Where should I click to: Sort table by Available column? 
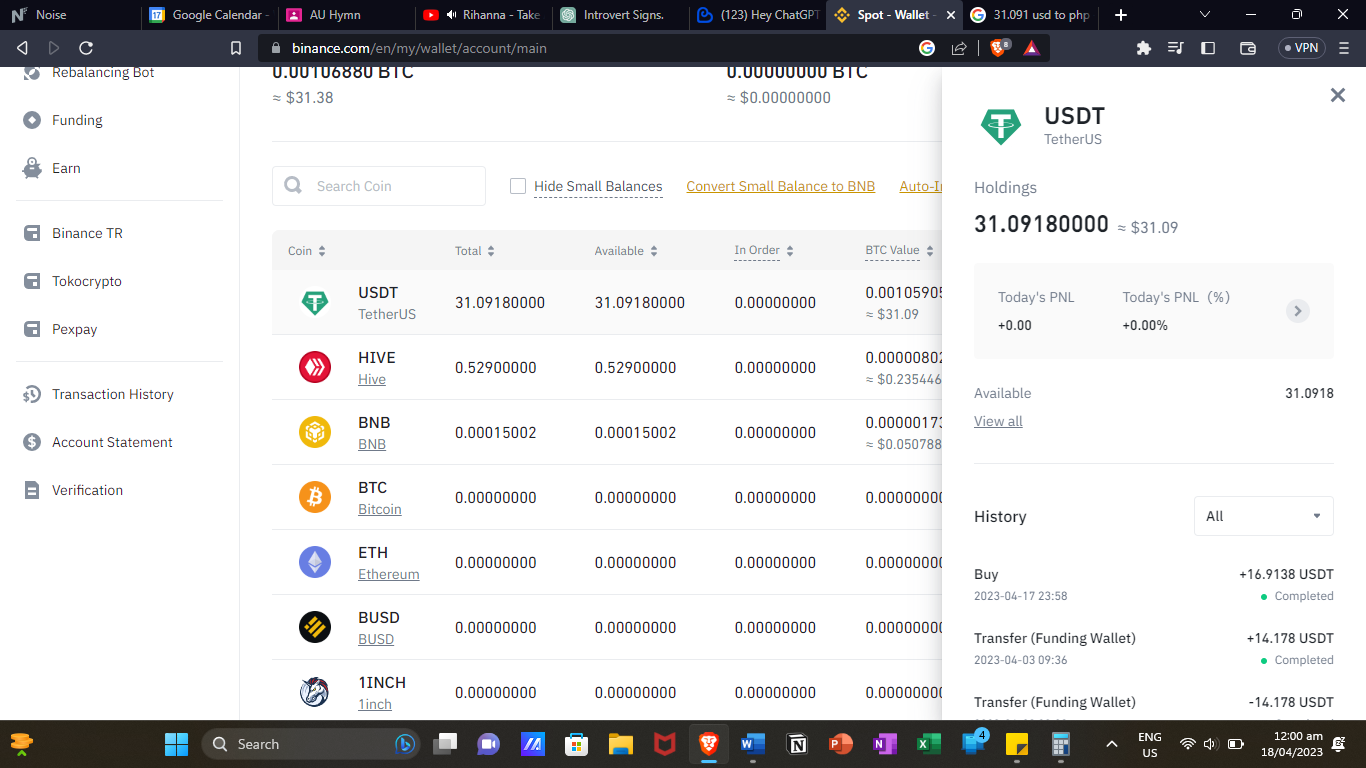[626, 251]
